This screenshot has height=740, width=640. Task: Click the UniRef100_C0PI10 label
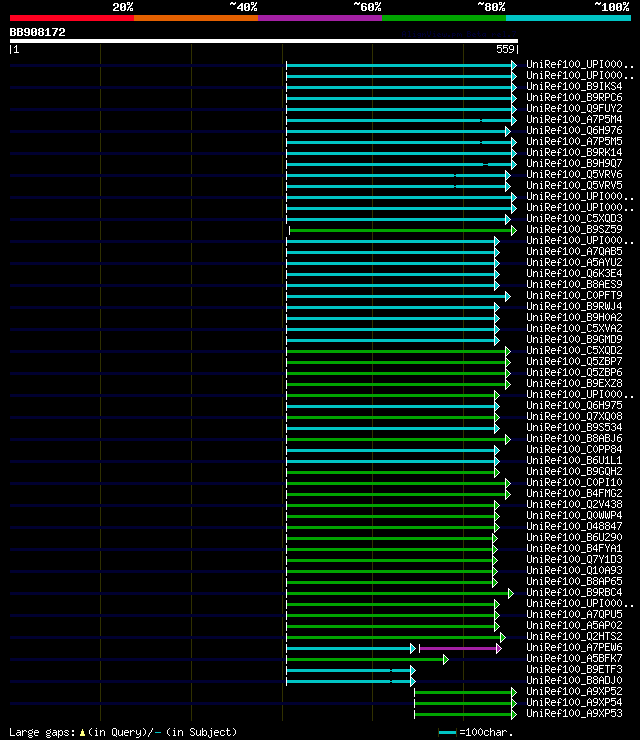click(x=574, y=482)
